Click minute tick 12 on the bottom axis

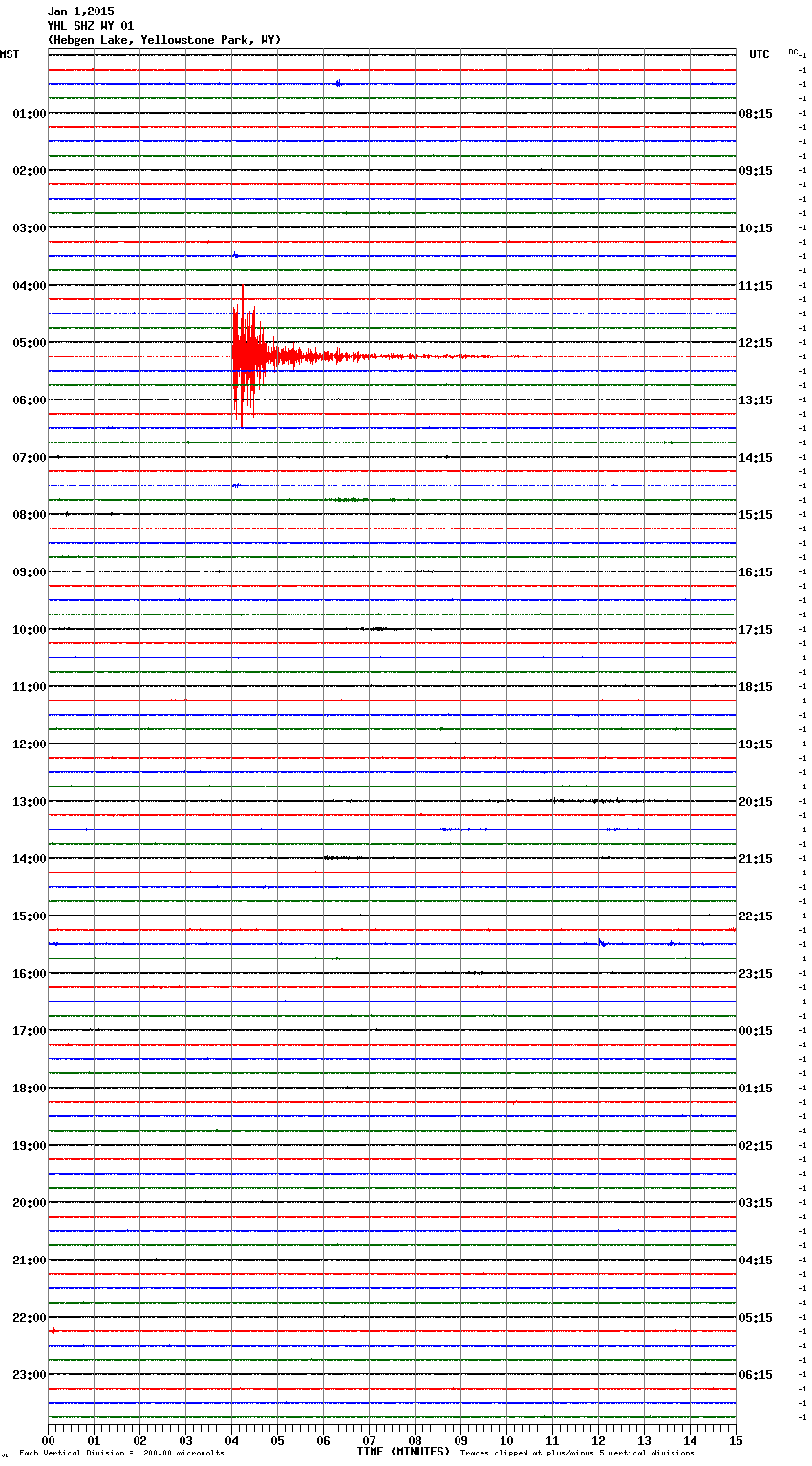pyautogui.click(x=598, y=1440)
